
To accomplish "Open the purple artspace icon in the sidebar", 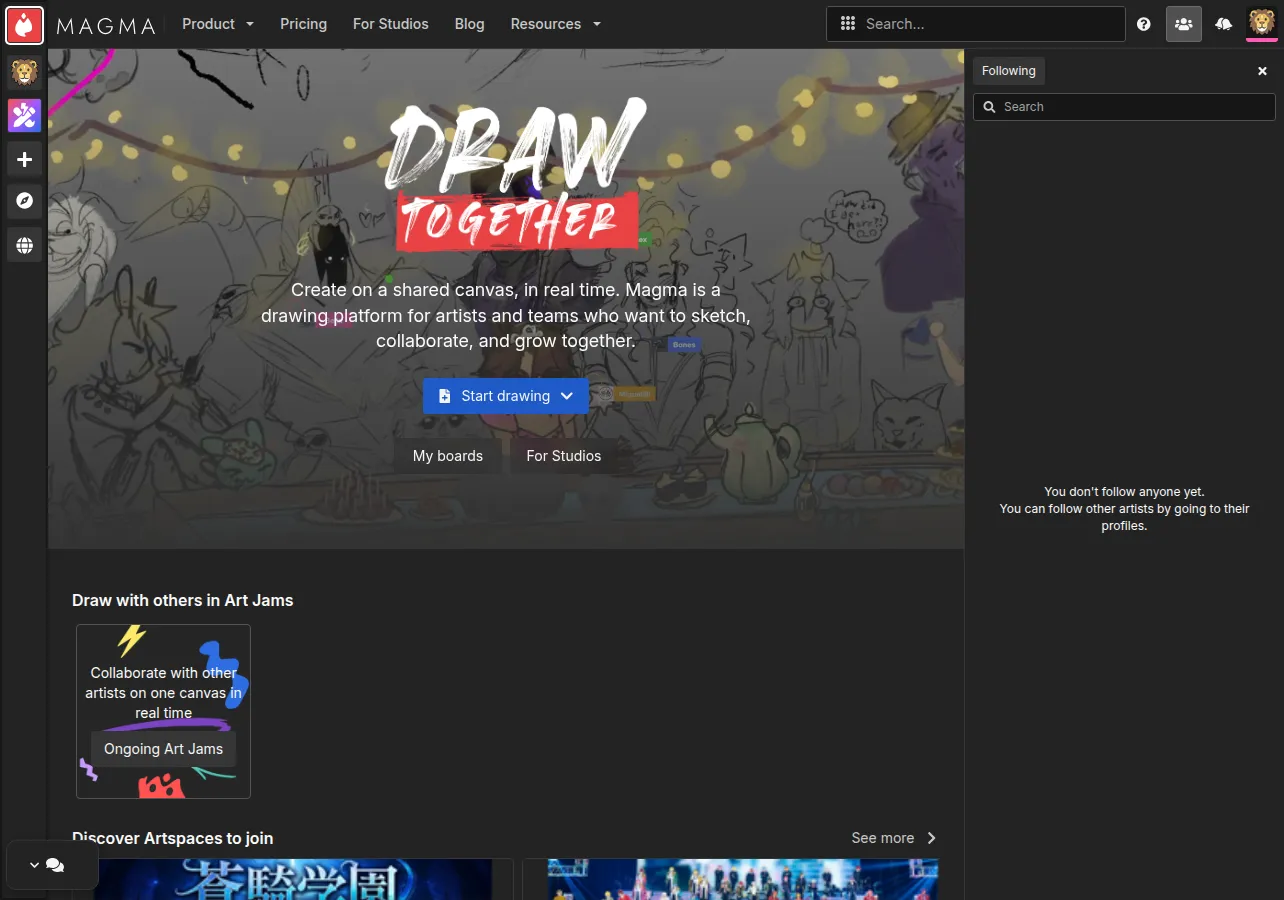I will tap(24, 115).
